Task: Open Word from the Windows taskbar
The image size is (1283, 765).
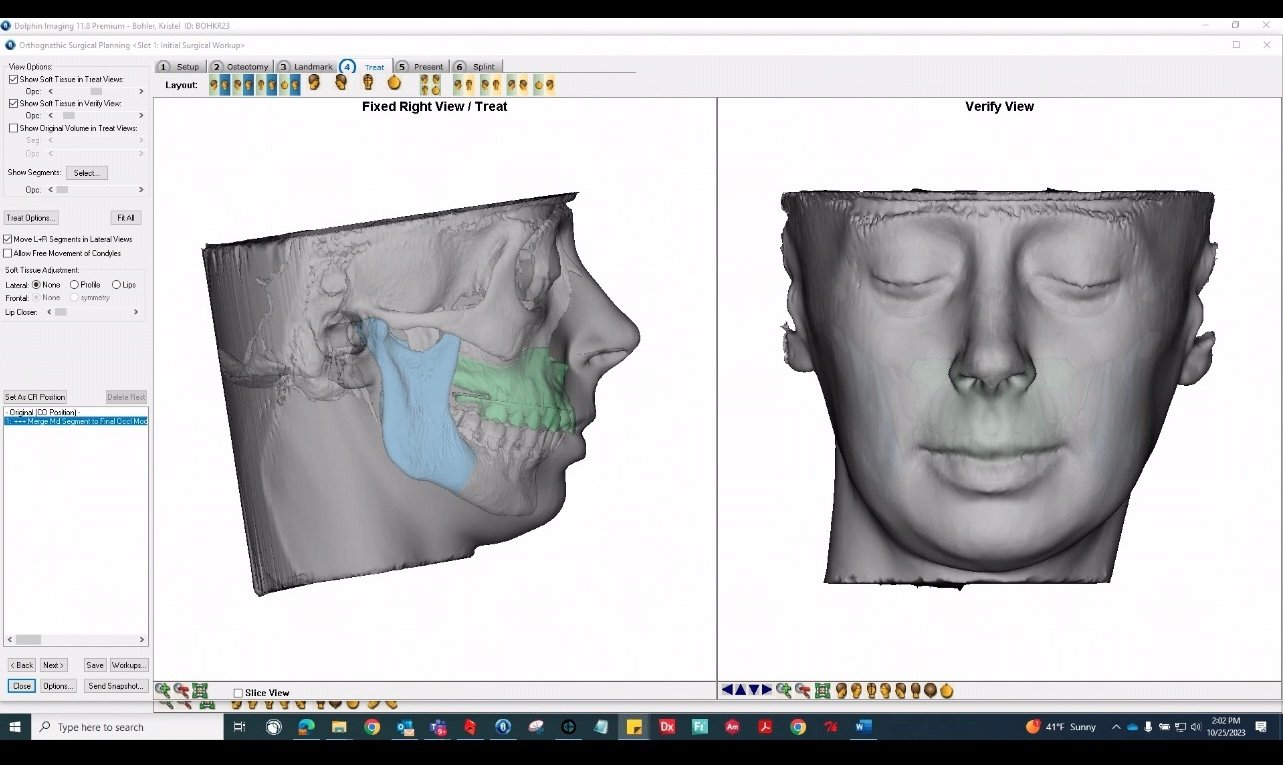Action: [862, 727]
